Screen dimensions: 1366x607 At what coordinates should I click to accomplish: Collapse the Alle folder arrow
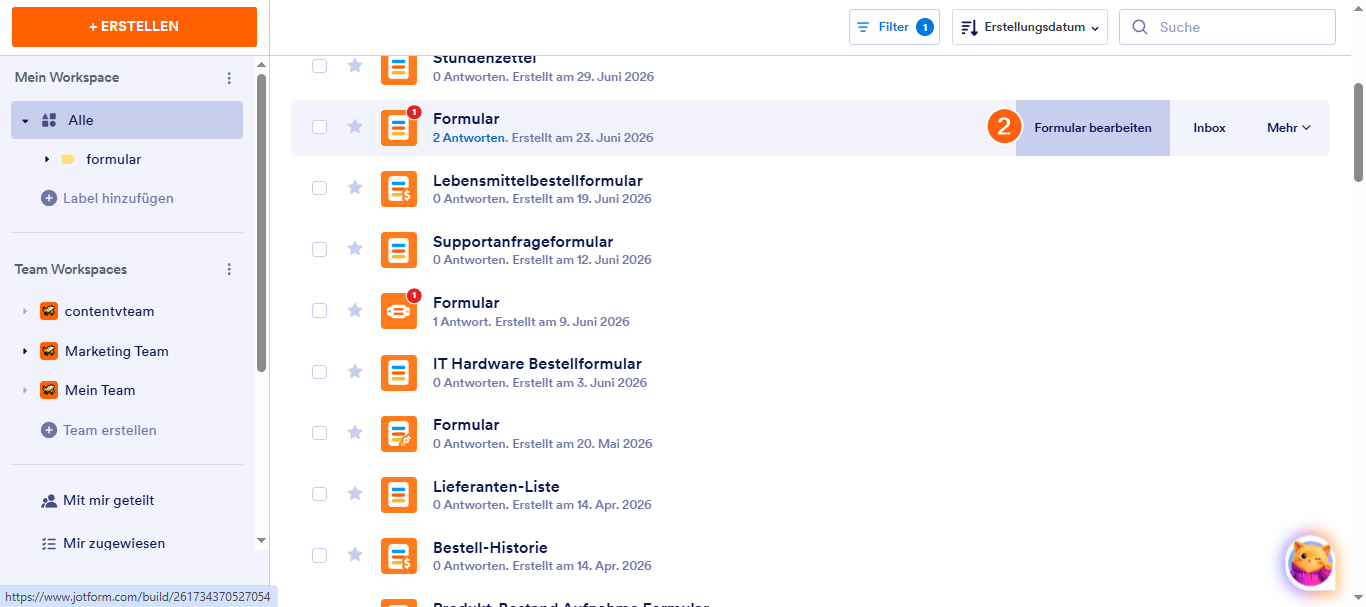click(25, 120)
